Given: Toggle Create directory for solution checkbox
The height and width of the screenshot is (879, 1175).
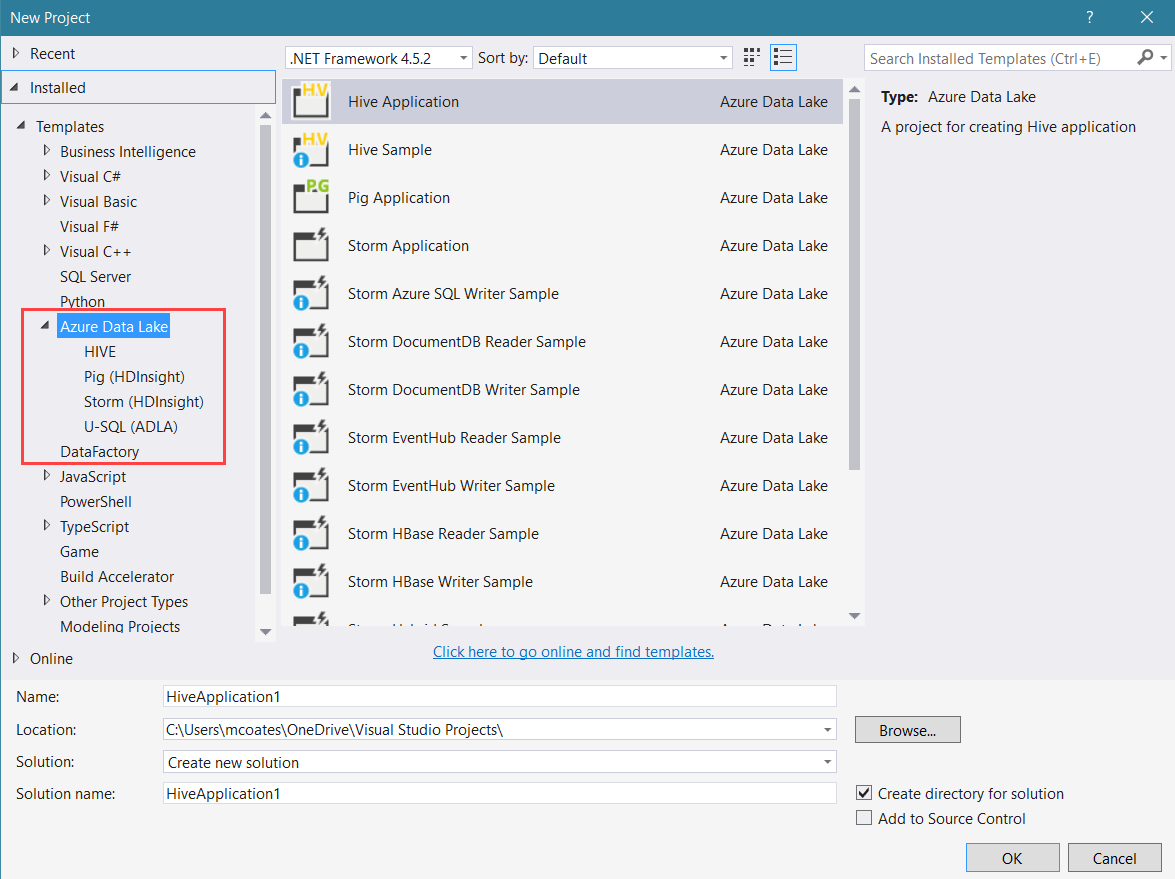Looking at the screenshot, I should pyautogui.click(x=864, y=793).
